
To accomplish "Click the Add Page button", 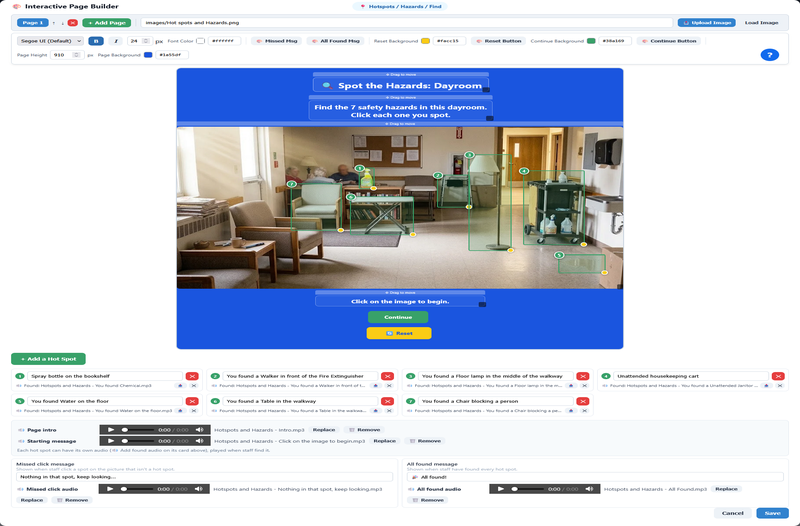I will tap(107, 23).
